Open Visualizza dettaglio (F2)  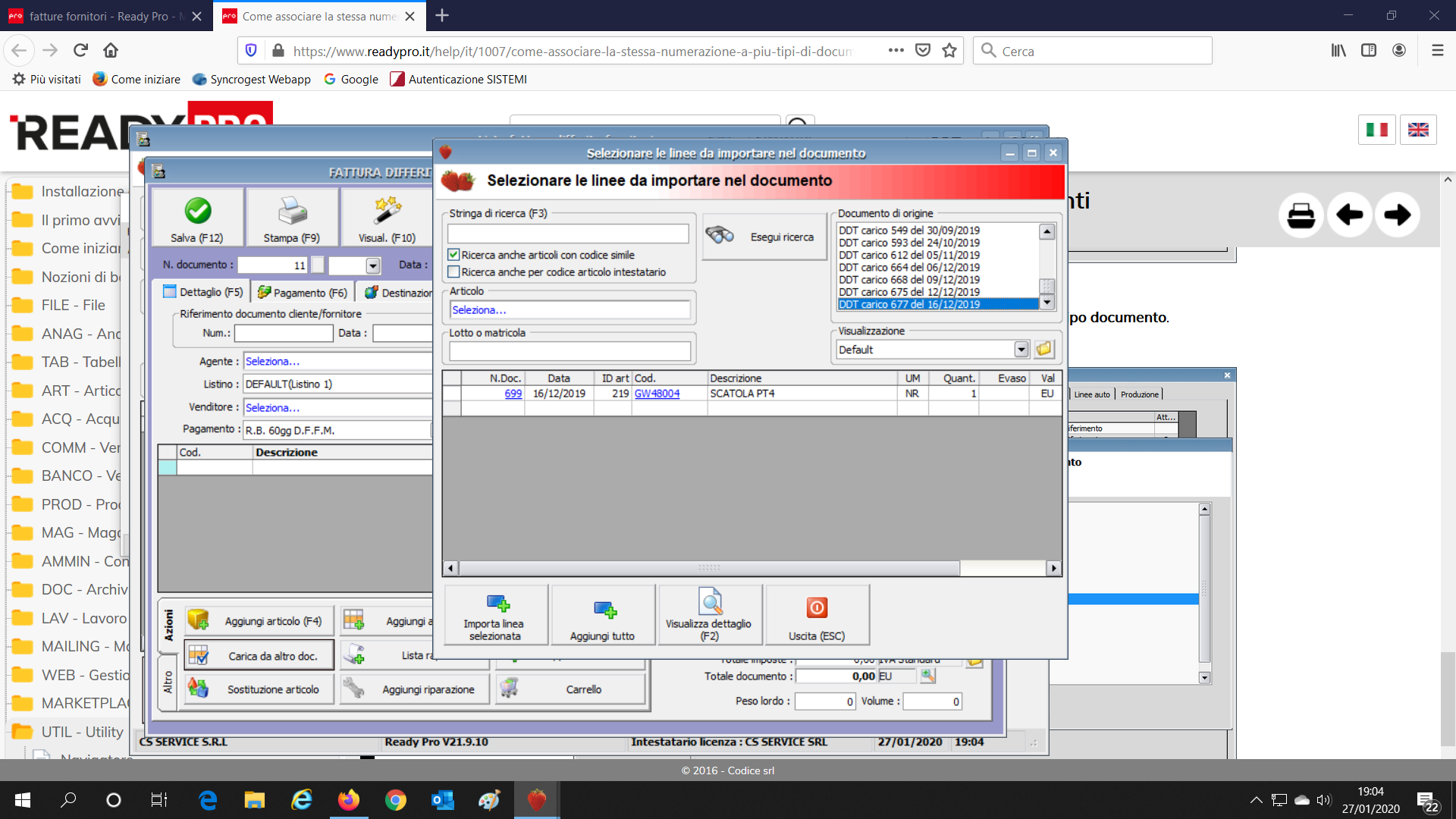(710, 615)
